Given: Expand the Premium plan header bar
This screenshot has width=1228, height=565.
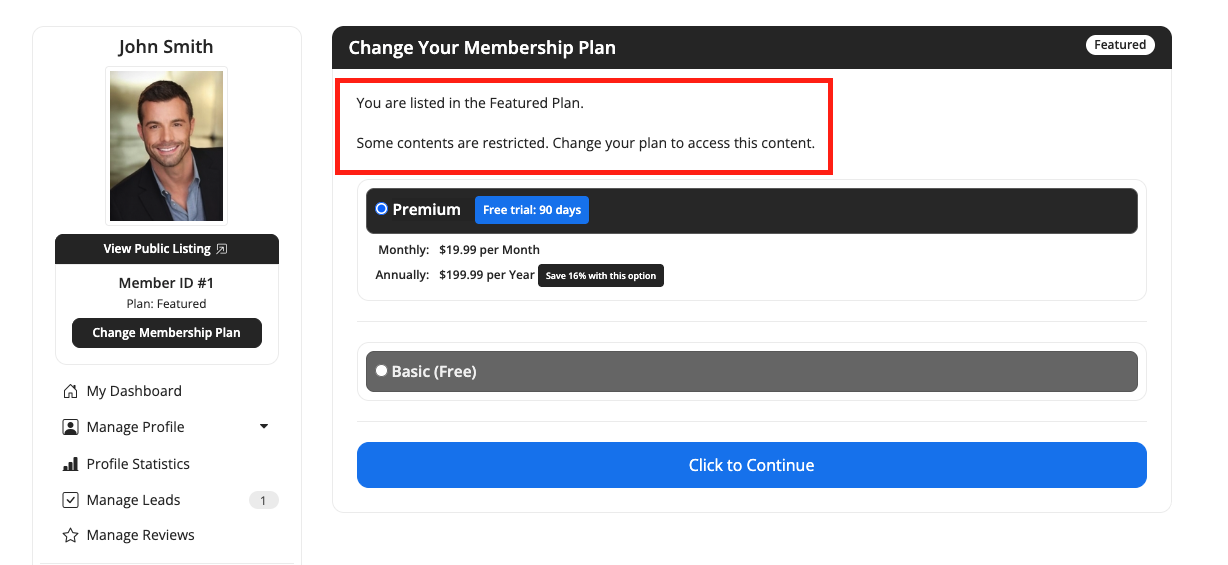Looking at the screenshot, I should coord(752,210).
